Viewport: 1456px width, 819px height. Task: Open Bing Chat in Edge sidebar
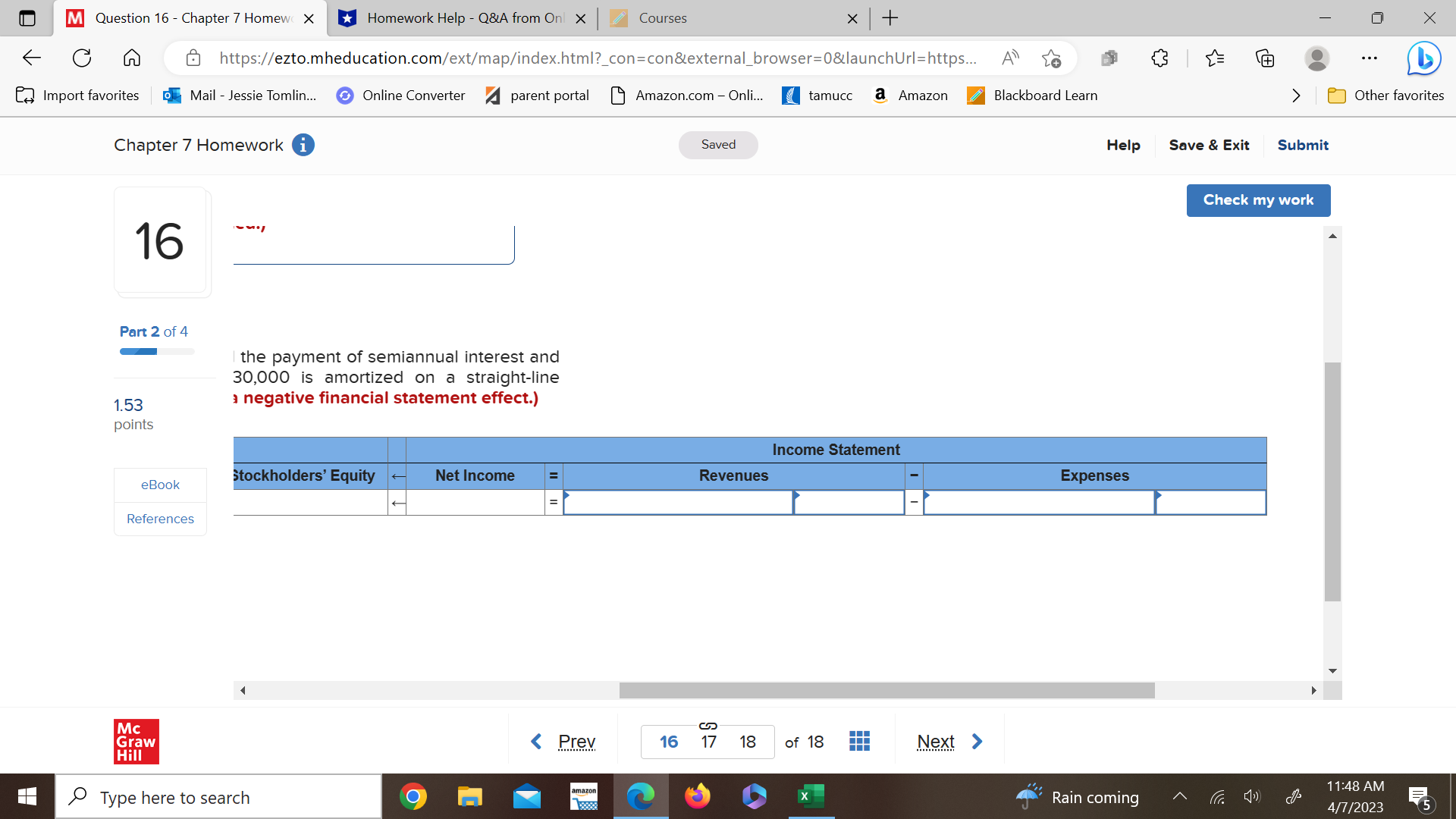click(x=1424, y=58)
